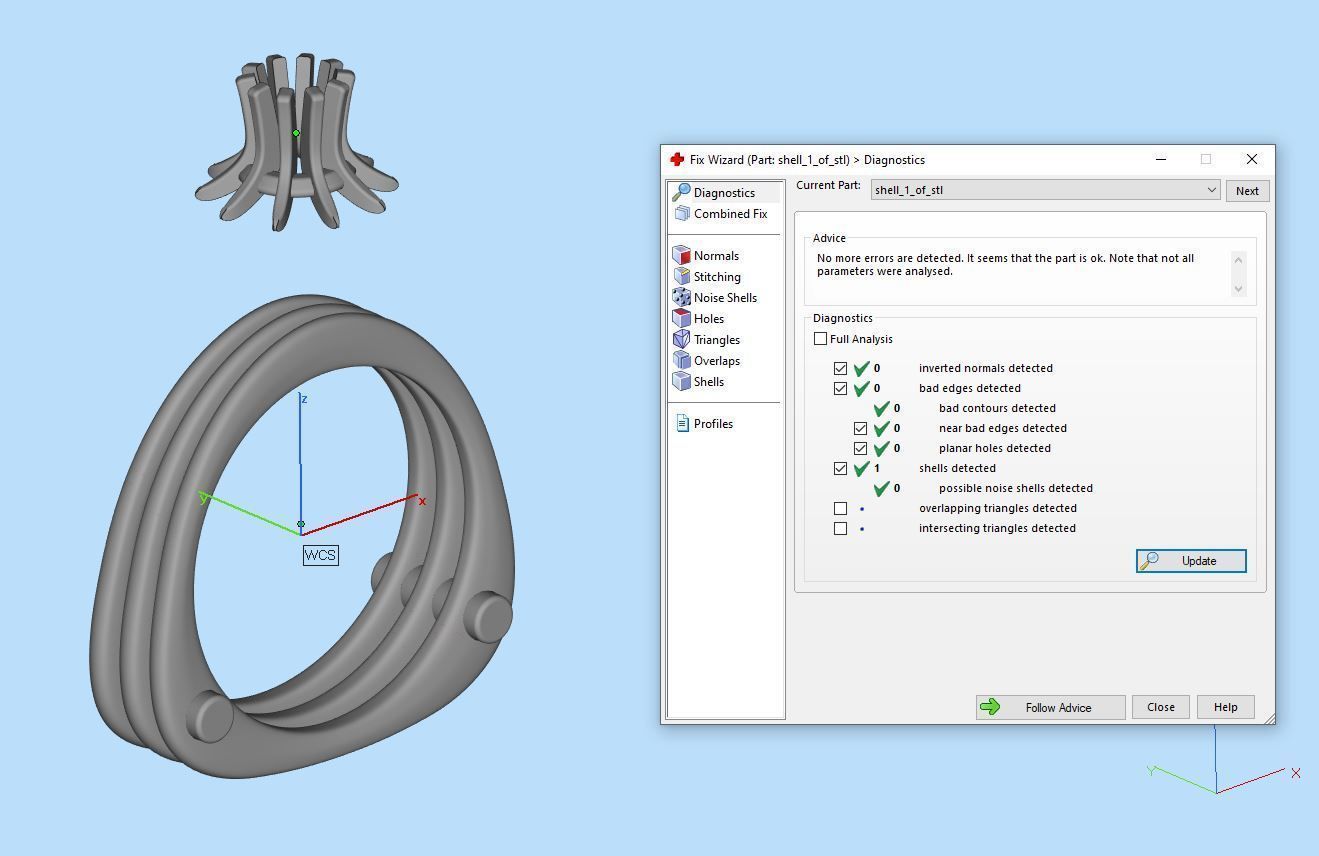
Task: Click the "planar holes detected" label
Action: (995, 448)
